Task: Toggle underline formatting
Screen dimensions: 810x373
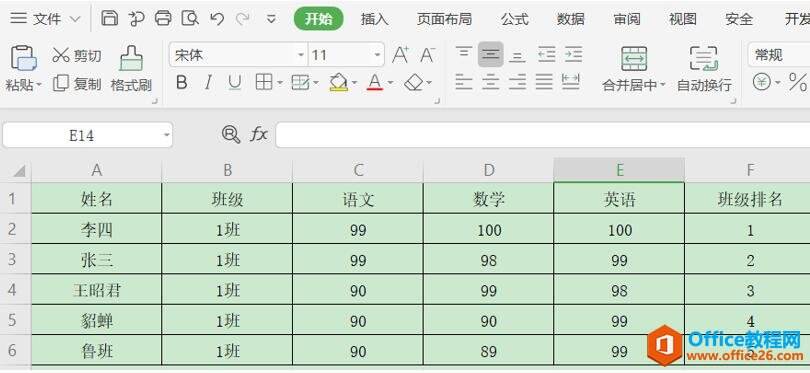Action: (x=235, y=82)
